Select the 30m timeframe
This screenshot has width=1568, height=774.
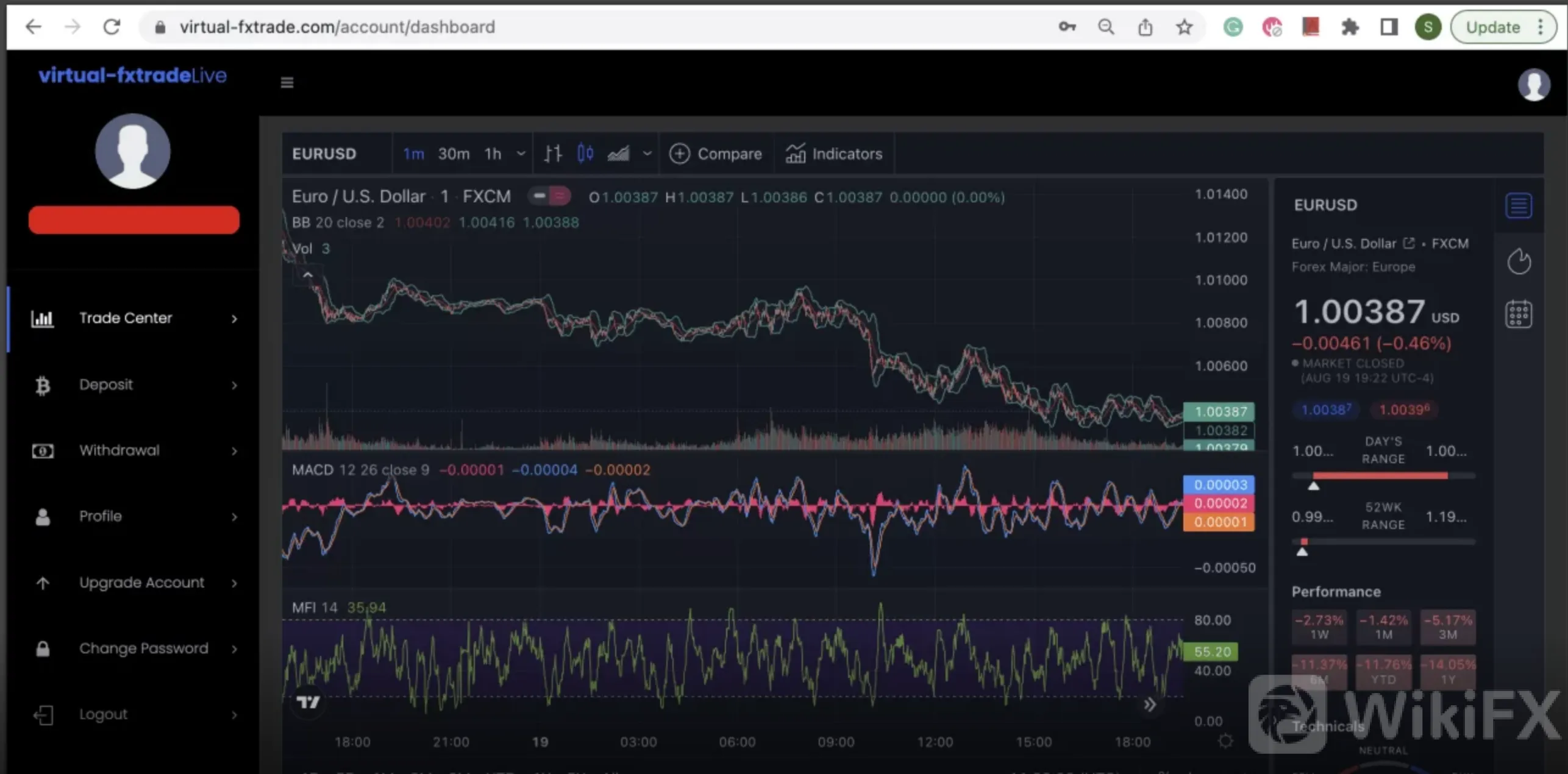click(x=454, y=154)
